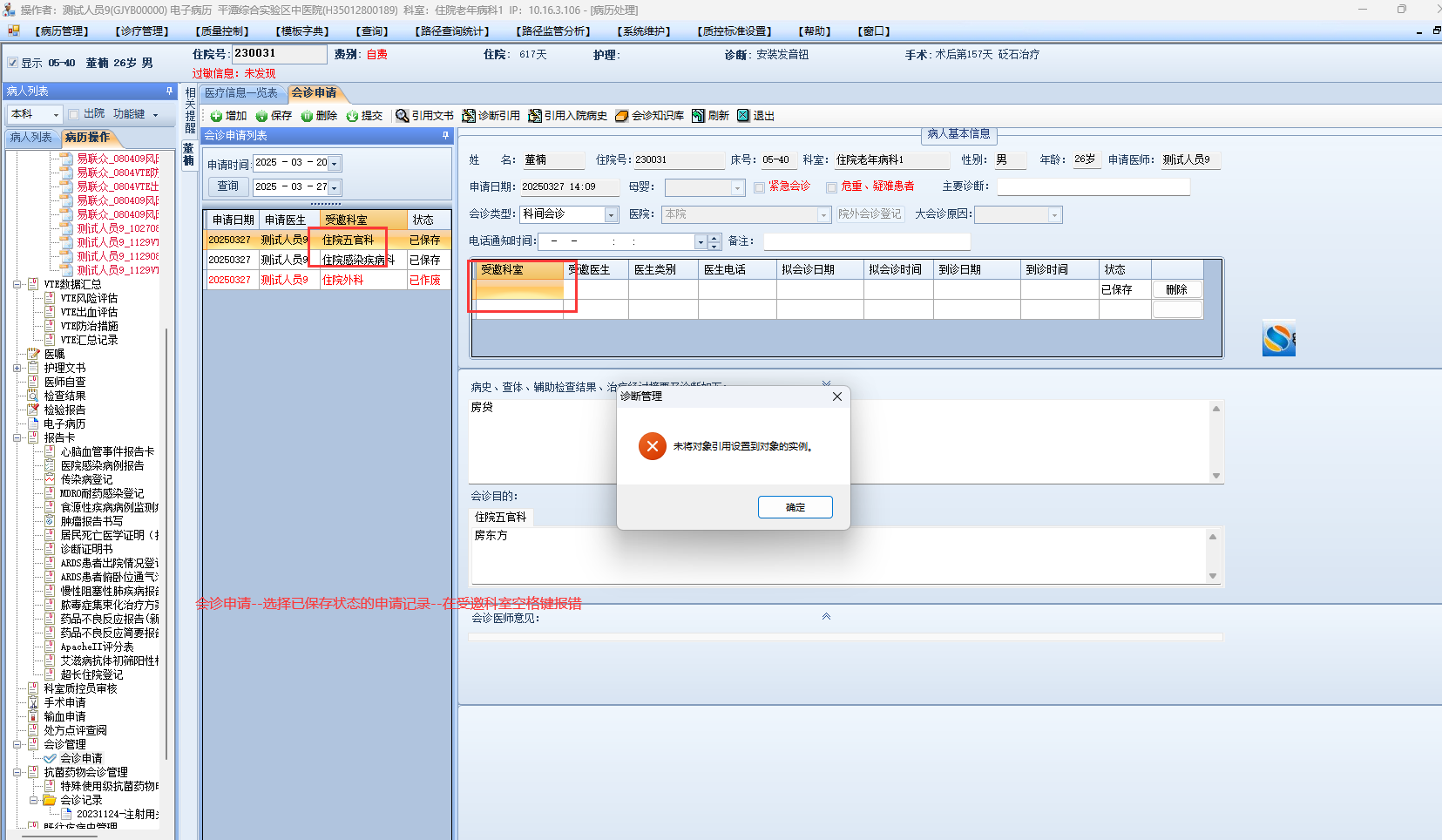The height and width of the screenshot is (840, 1442).
Task: Open the 会诊类型 dropdown
Action: (611, 214)
